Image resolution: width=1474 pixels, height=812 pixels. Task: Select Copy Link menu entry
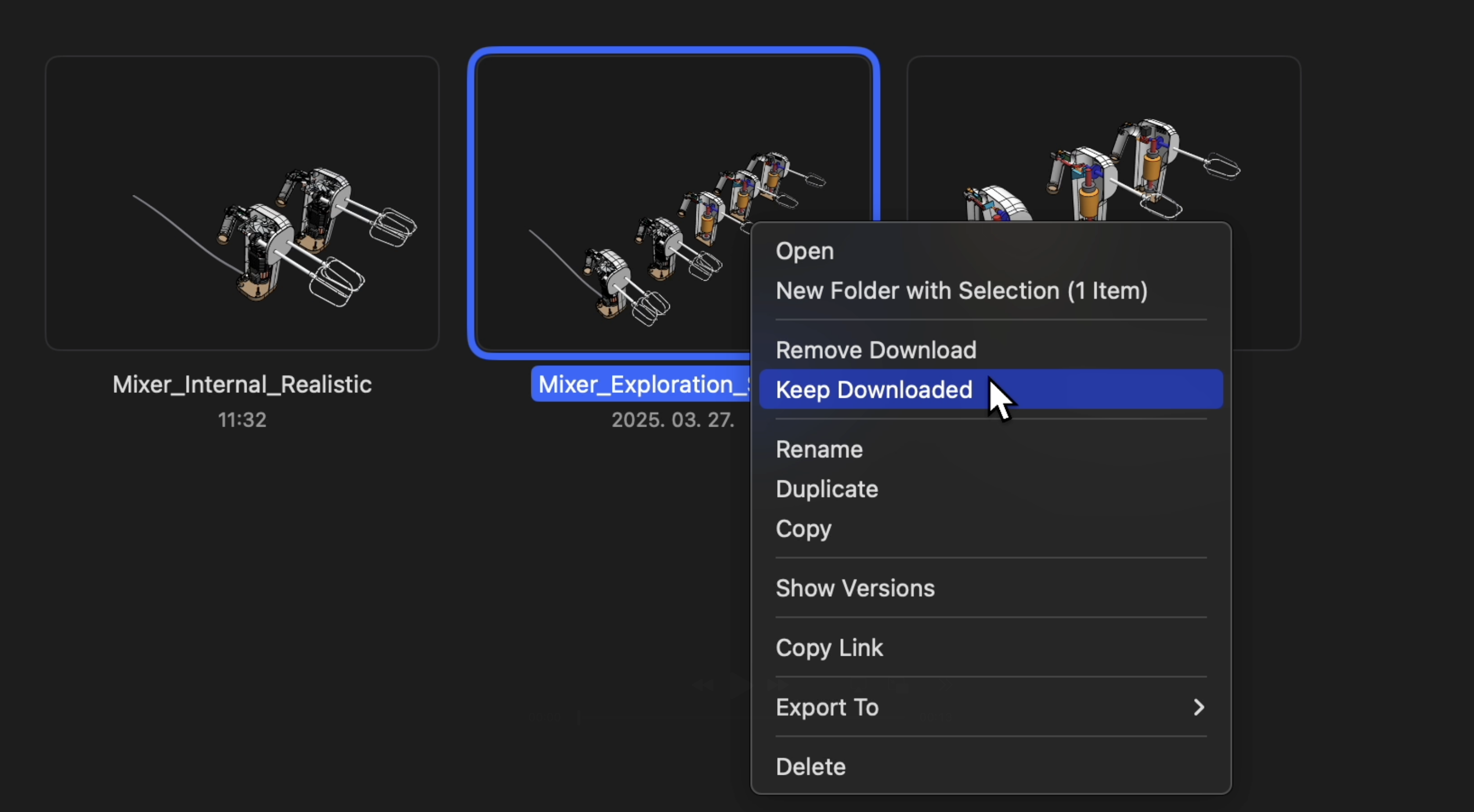[x=990, y=648]
